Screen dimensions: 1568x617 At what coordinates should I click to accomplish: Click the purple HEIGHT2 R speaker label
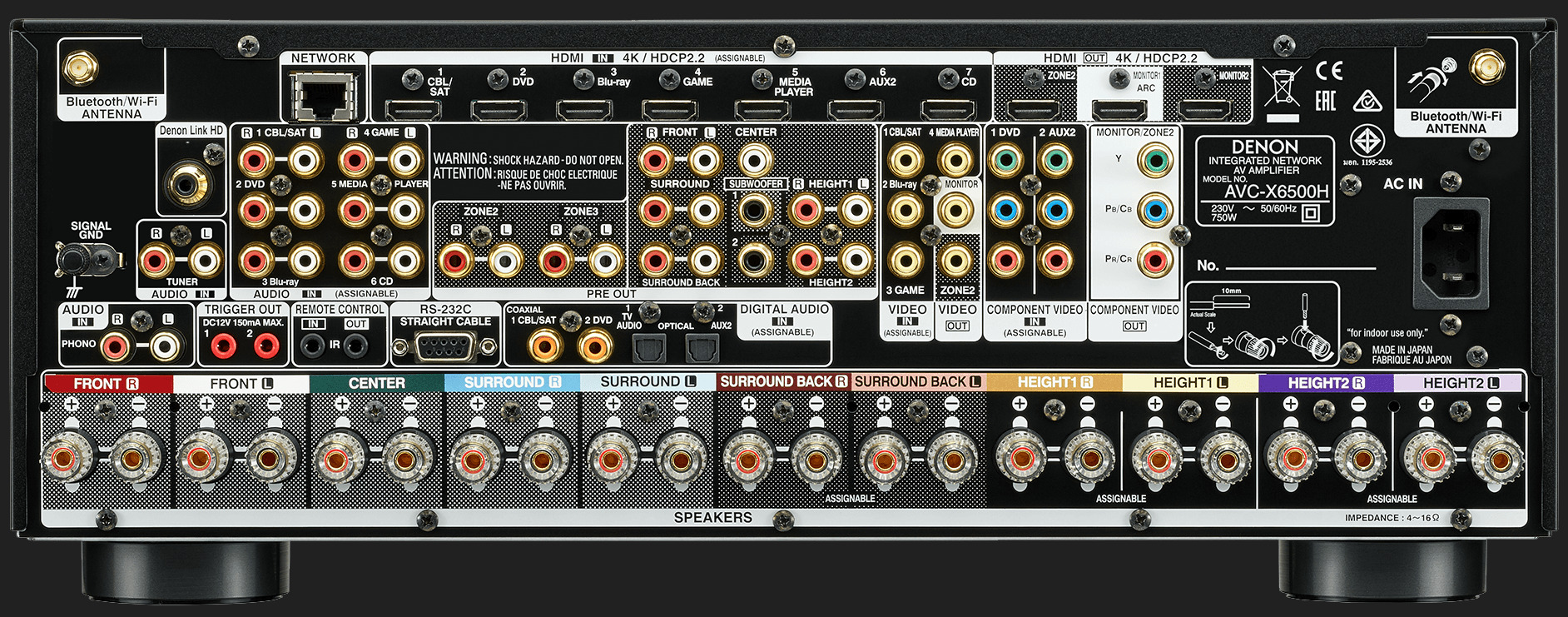(1325, 383)
